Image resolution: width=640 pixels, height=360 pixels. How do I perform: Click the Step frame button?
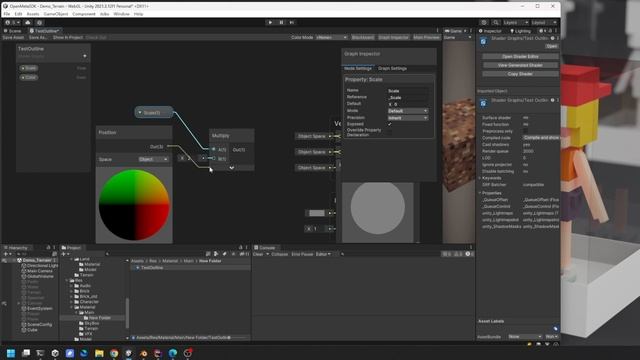(x=292, y=22)
